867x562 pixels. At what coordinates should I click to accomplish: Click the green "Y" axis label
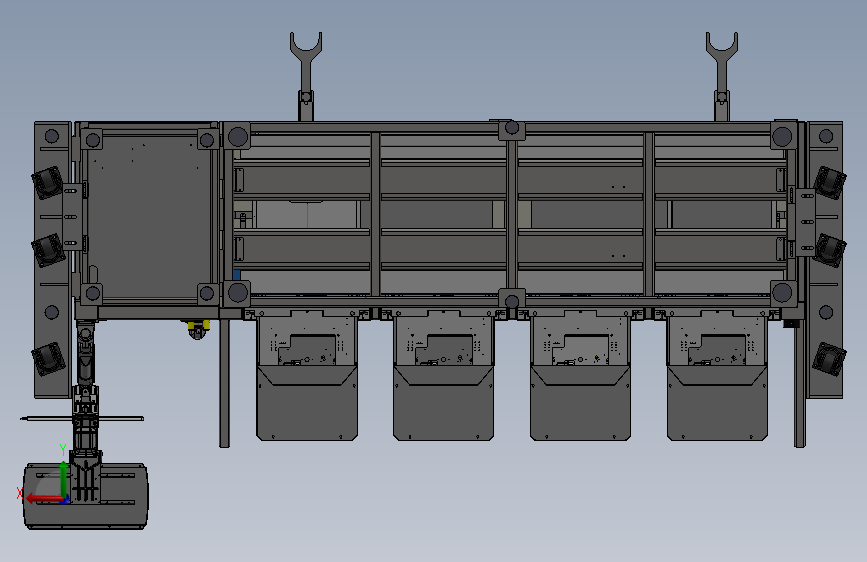(x=63, y=450)
